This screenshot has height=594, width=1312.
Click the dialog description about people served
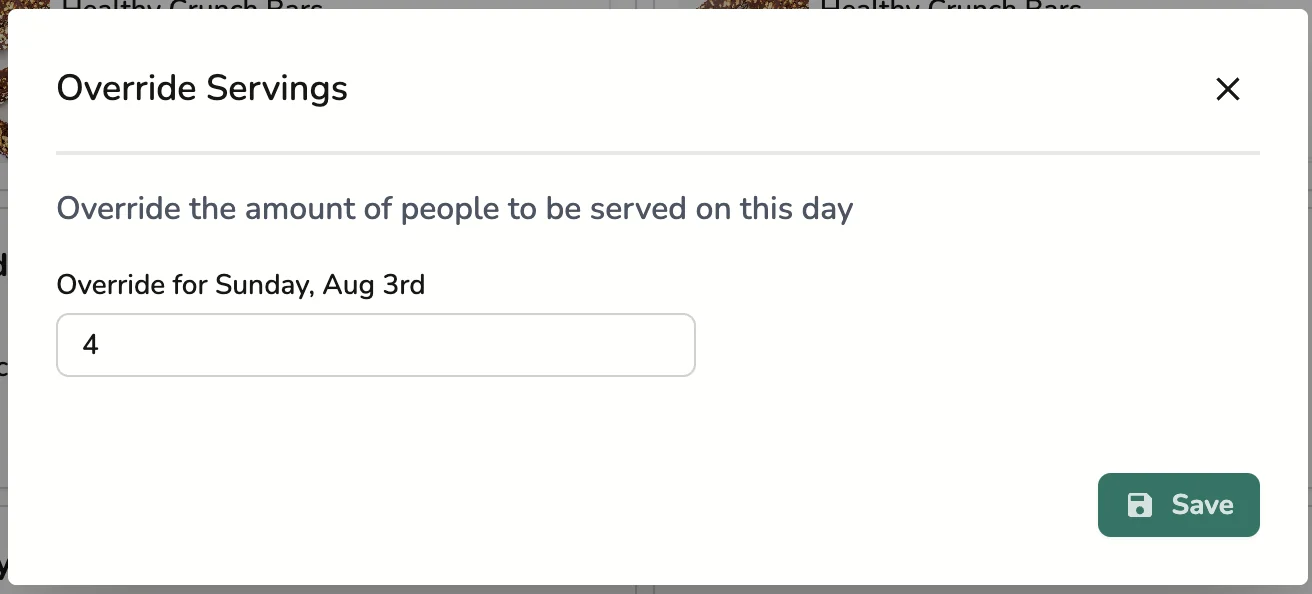pos(455,208)
